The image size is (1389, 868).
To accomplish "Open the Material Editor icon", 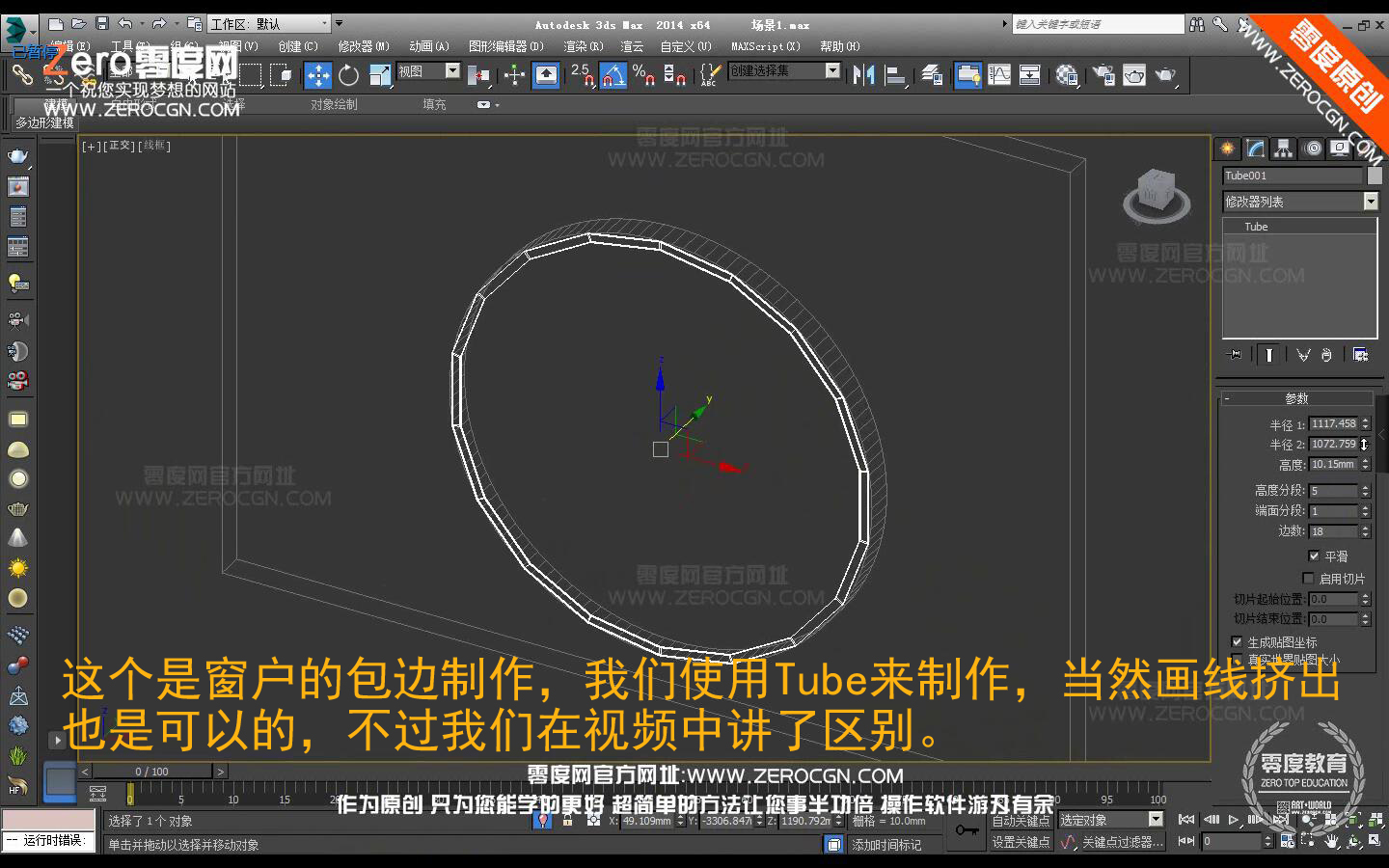I will point(1066,74).
